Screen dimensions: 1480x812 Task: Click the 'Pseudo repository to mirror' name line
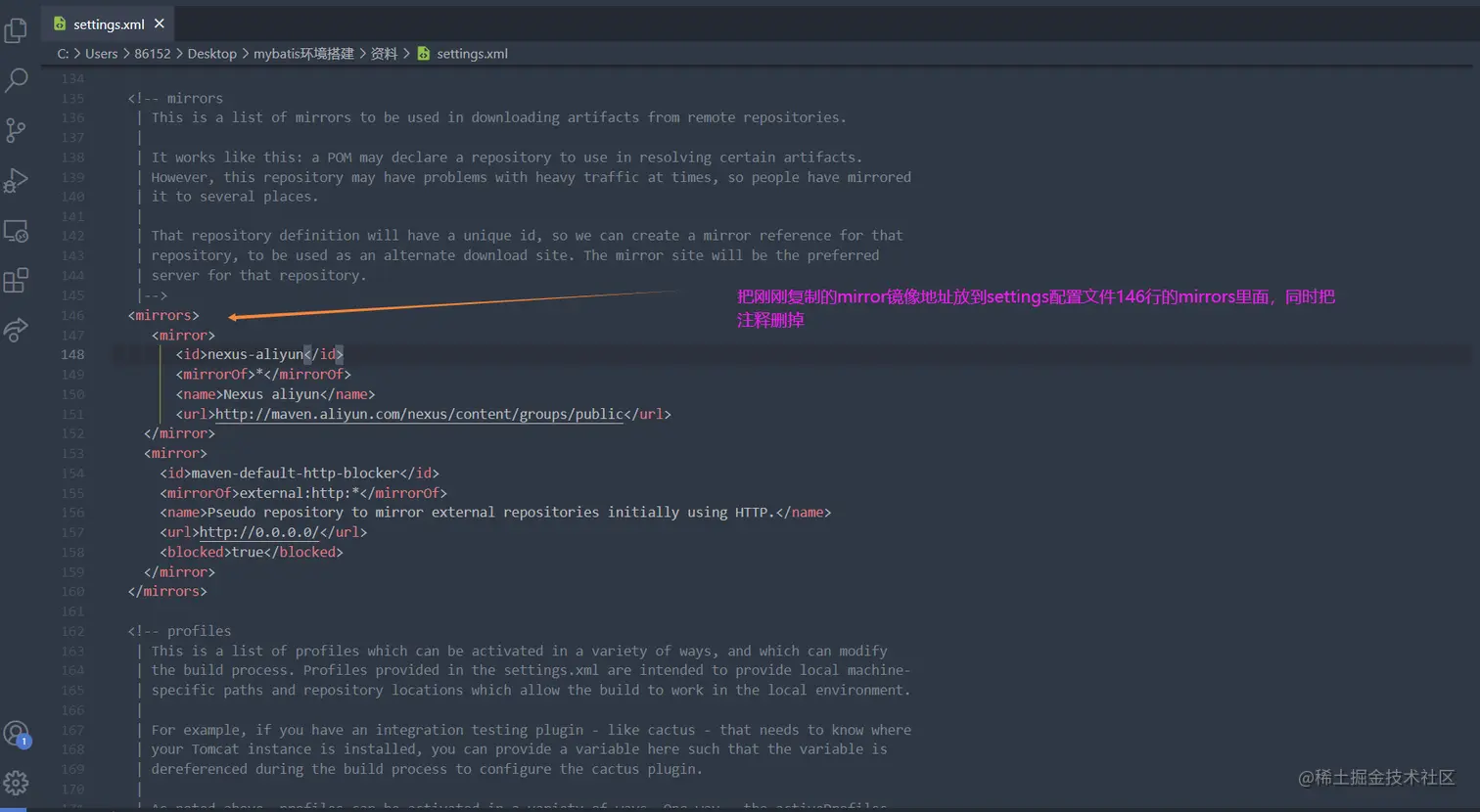[x=495, y=512]
